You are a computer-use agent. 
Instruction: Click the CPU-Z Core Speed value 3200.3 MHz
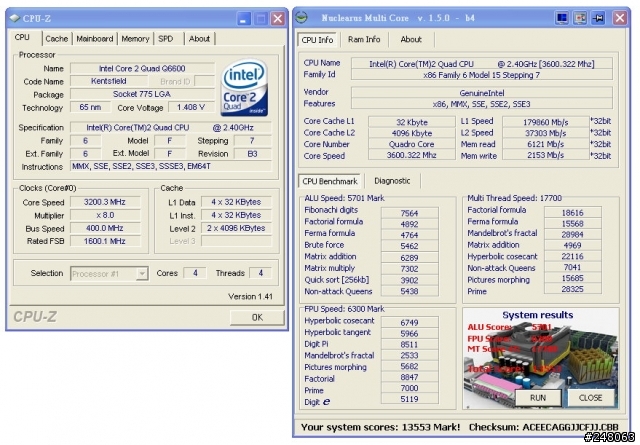[105, 202]
